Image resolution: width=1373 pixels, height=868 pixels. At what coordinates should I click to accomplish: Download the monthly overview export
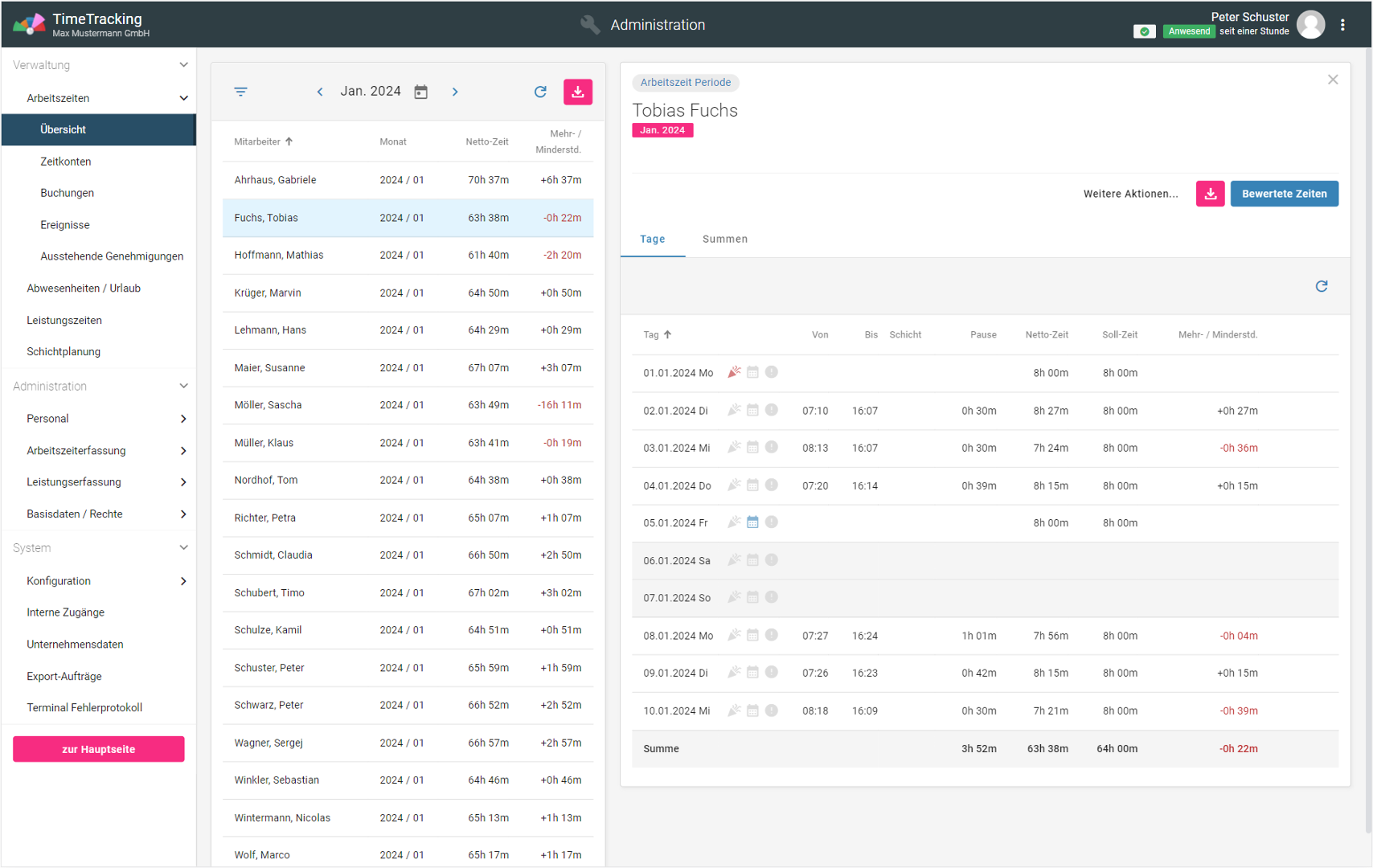pyautogui.click(x=577, y=92)
